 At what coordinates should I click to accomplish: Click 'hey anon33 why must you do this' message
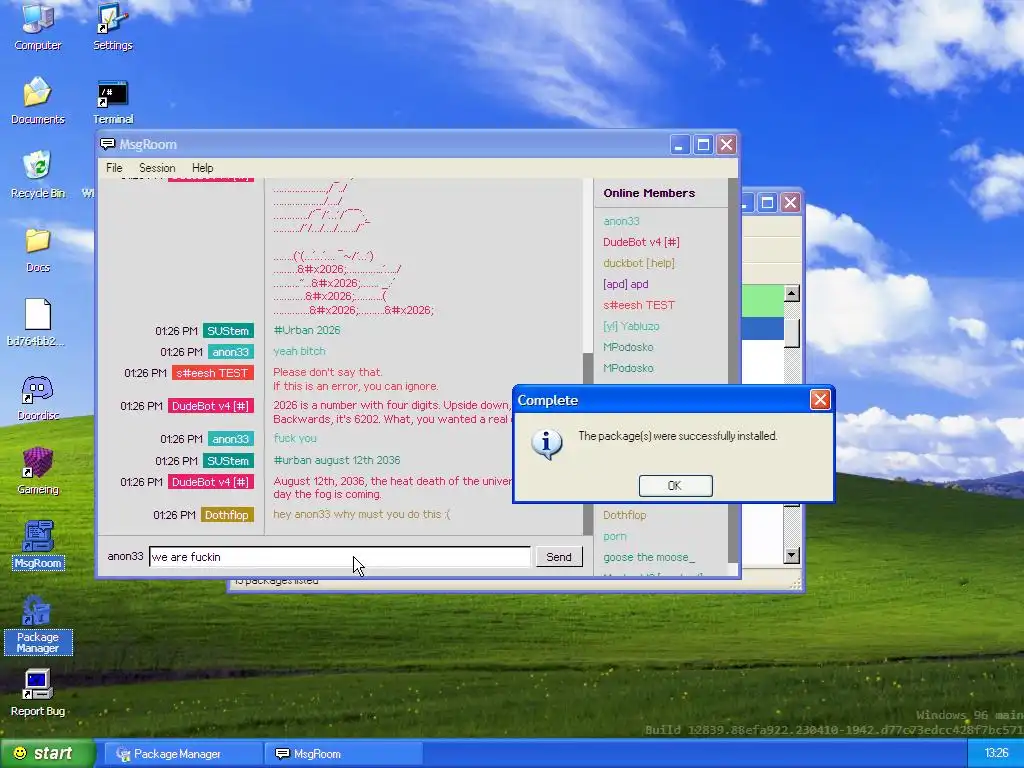click(362, 514)
